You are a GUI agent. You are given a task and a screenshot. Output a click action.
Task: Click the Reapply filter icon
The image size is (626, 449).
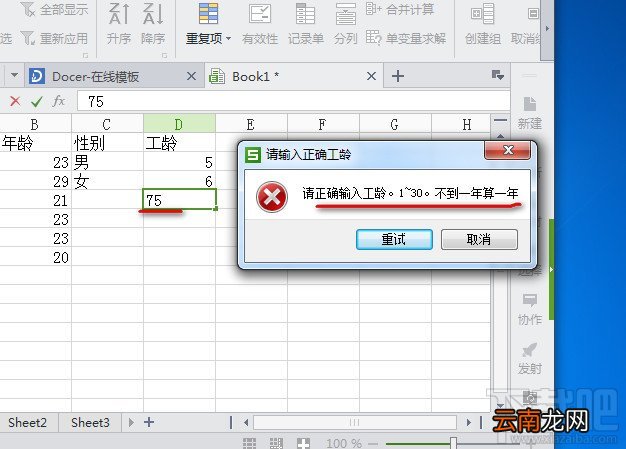pos(28,38)
